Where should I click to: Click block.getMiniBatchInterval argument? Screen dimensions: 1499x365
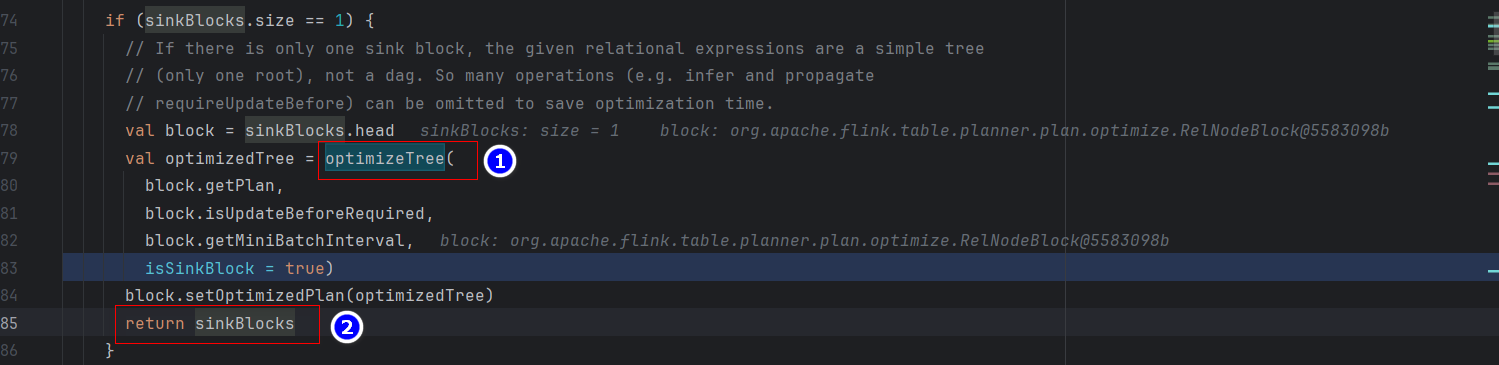tap(279, 241)
